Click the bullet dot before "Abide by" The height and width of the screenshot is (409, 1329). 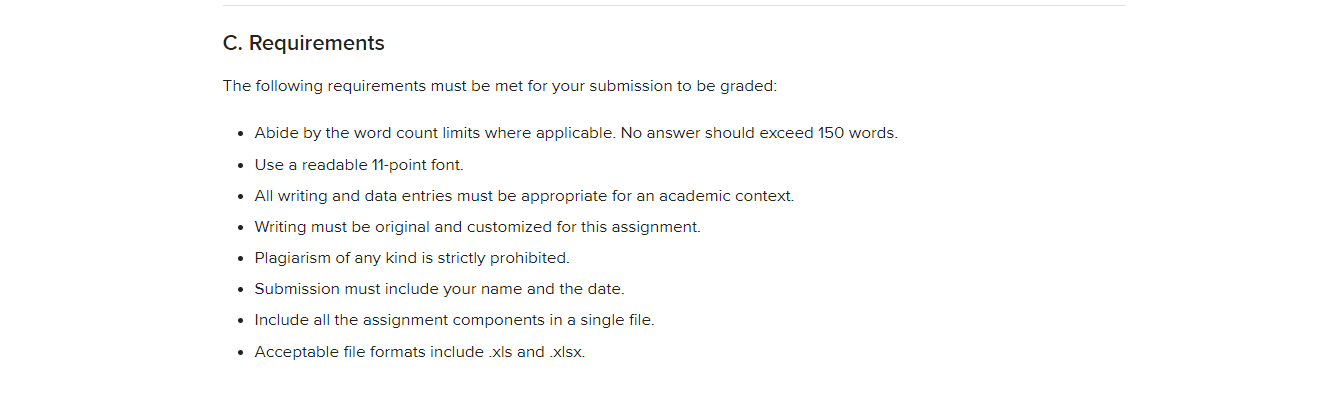(242, 134)
